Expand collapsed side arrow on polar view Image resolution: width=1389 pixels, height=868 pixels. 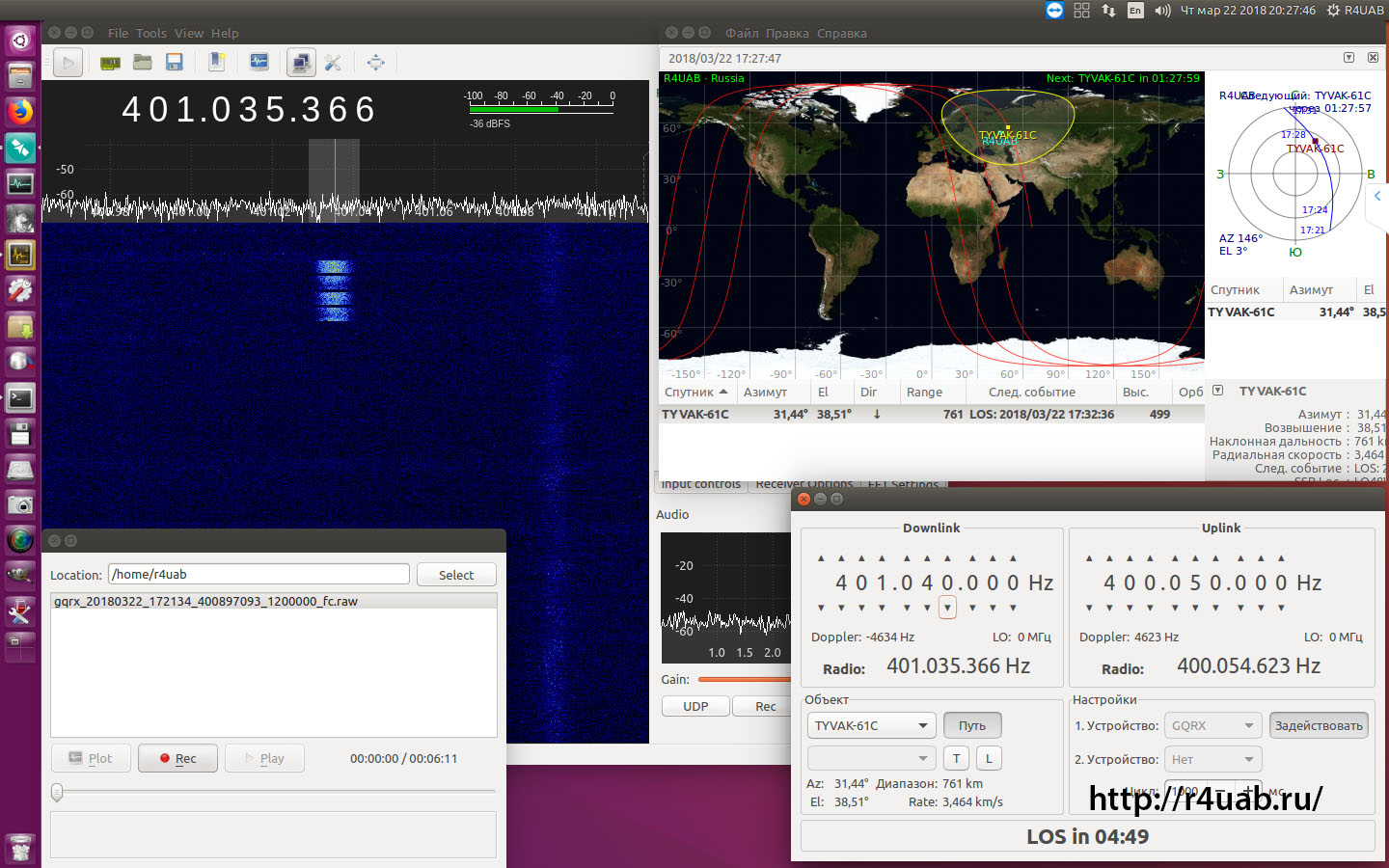(x=1377, y=196)
